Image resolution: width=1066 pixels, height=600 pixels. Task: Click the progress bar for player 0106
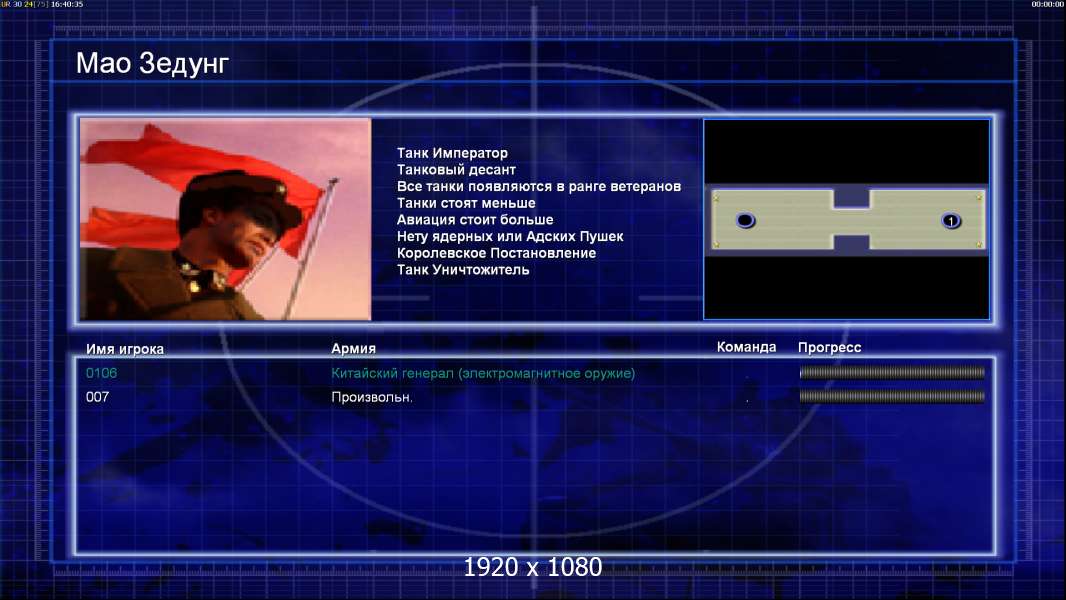pos(892,373)
